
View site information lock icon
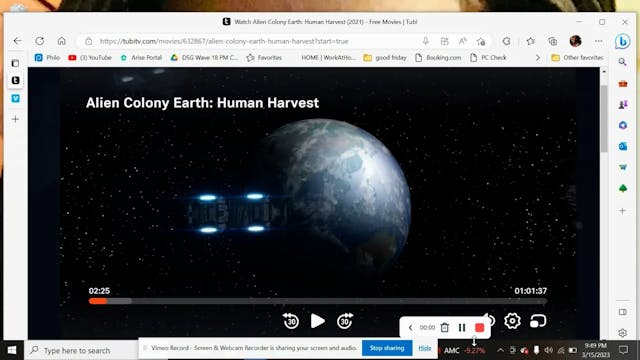tap(89, 41)
